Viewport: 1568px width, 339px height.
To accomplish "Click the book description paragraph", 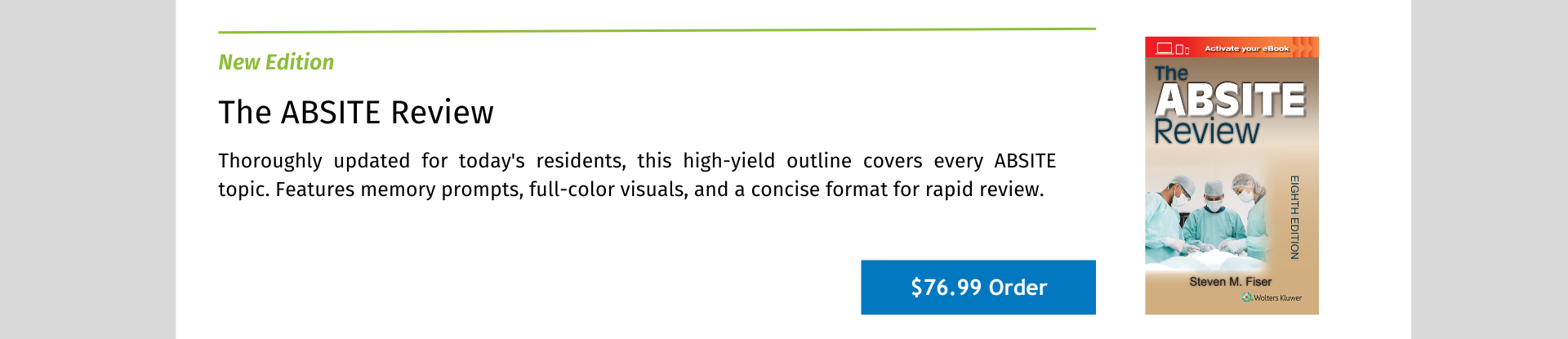I will [637, 175].
